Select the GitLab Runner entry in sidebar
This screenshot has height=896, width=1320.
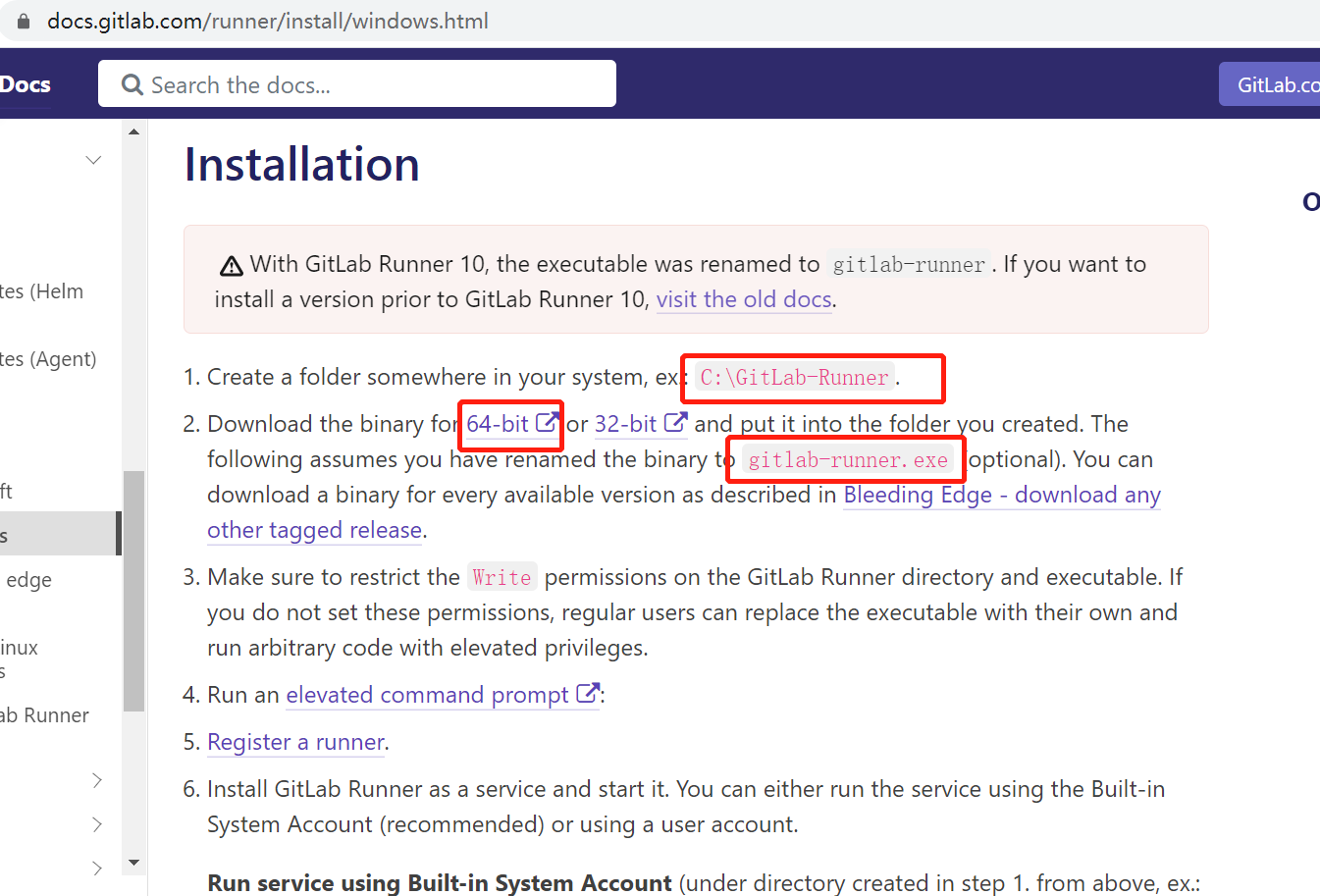pyautogui.click(x=44, y=714)
